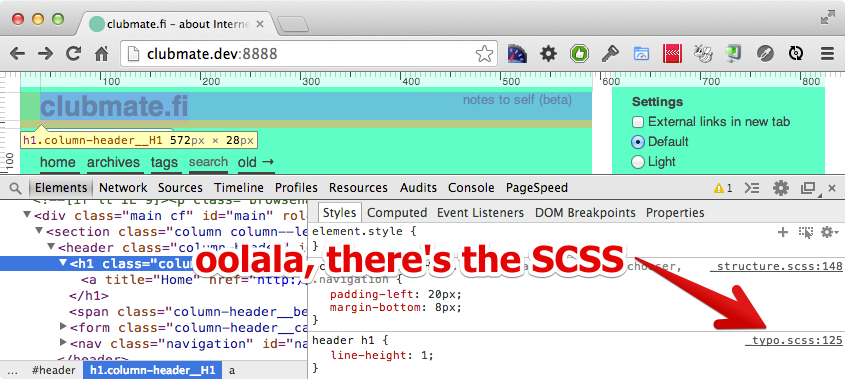Open the Computed styles tab

[x=397, y=213]
